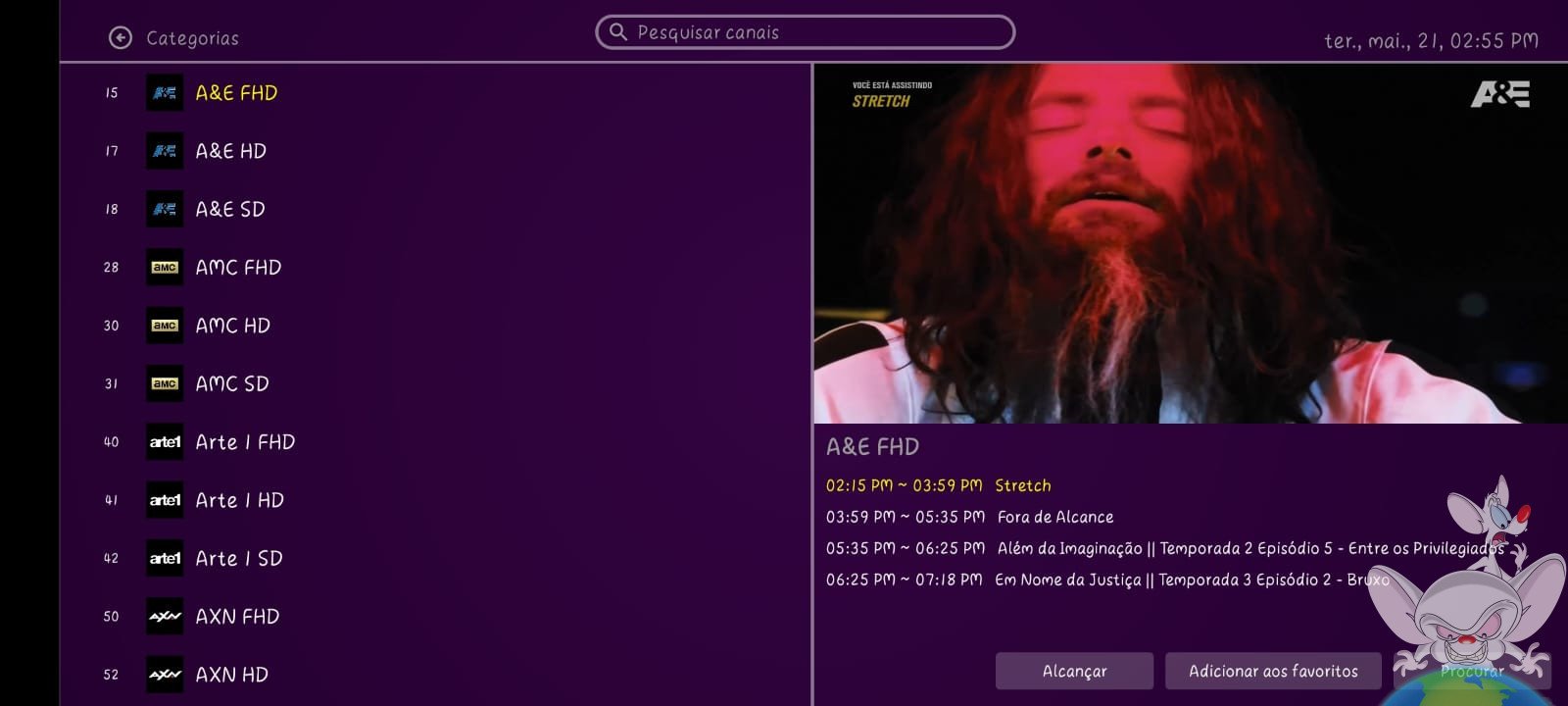Select the Arte 1 HD channel

tap(436, 500)
